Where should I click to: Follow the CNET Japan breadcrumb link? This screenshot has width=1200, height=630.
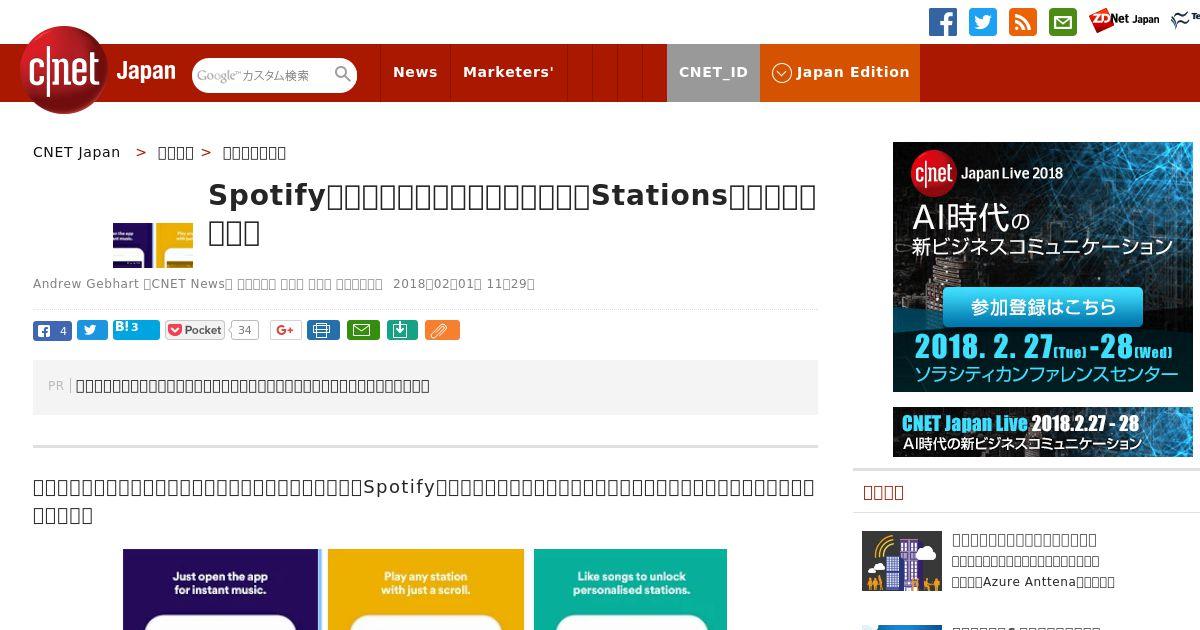pos(76,152)
